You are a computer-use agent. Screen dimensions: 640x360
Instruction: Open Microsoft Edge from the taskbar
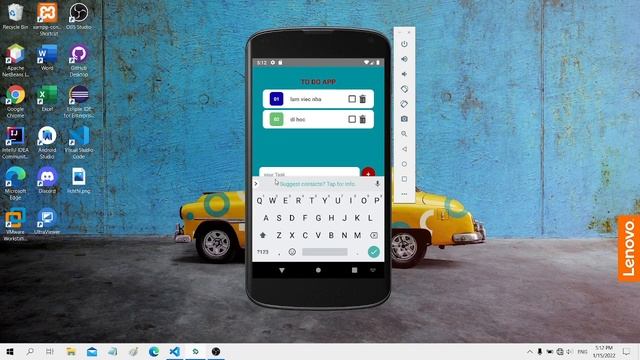pyautogui.click(x=154, y=351)
